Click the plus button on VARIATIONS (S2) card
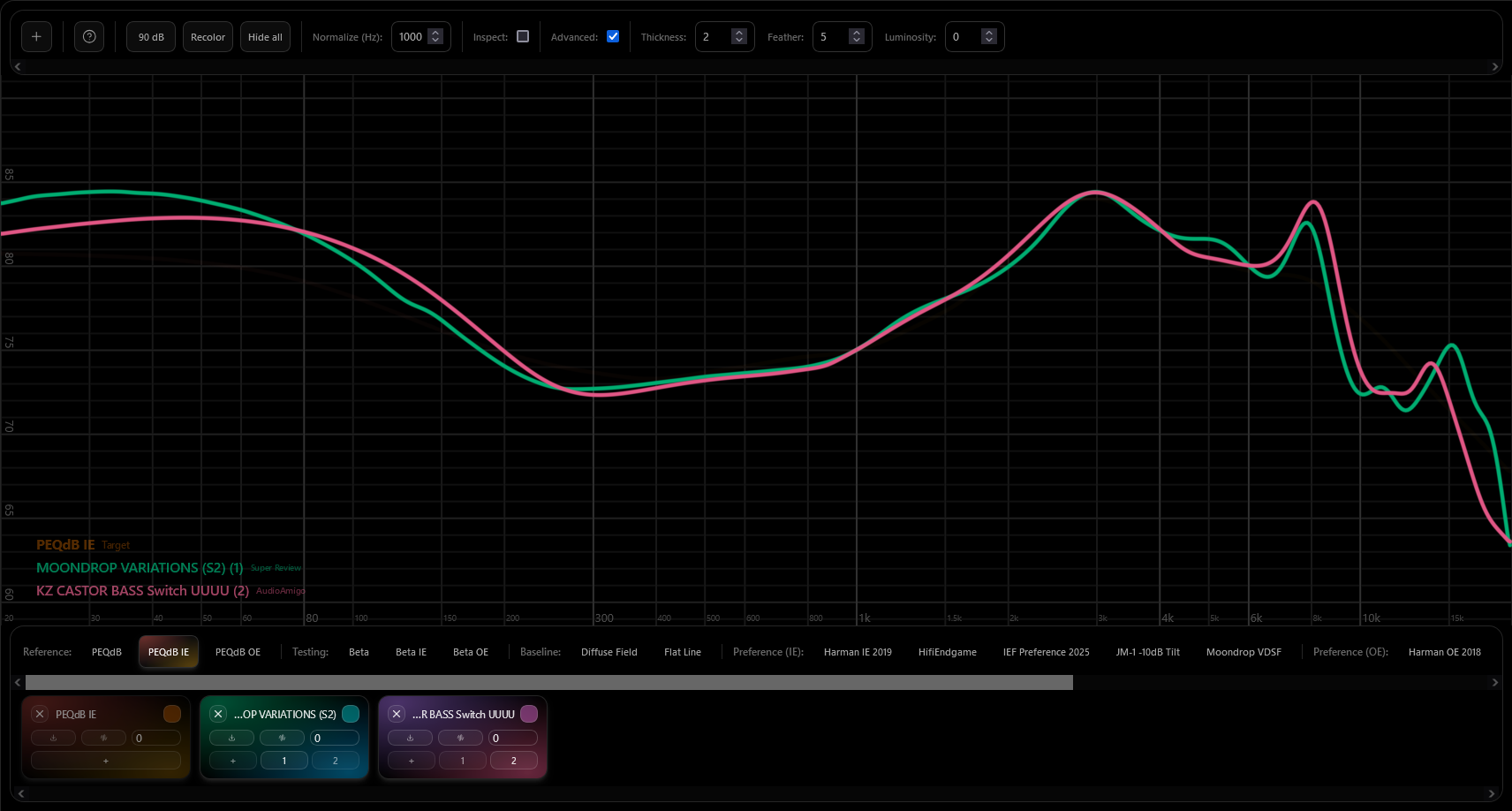The height and width of the screenshot is (811, 1512). pos(233,761)
